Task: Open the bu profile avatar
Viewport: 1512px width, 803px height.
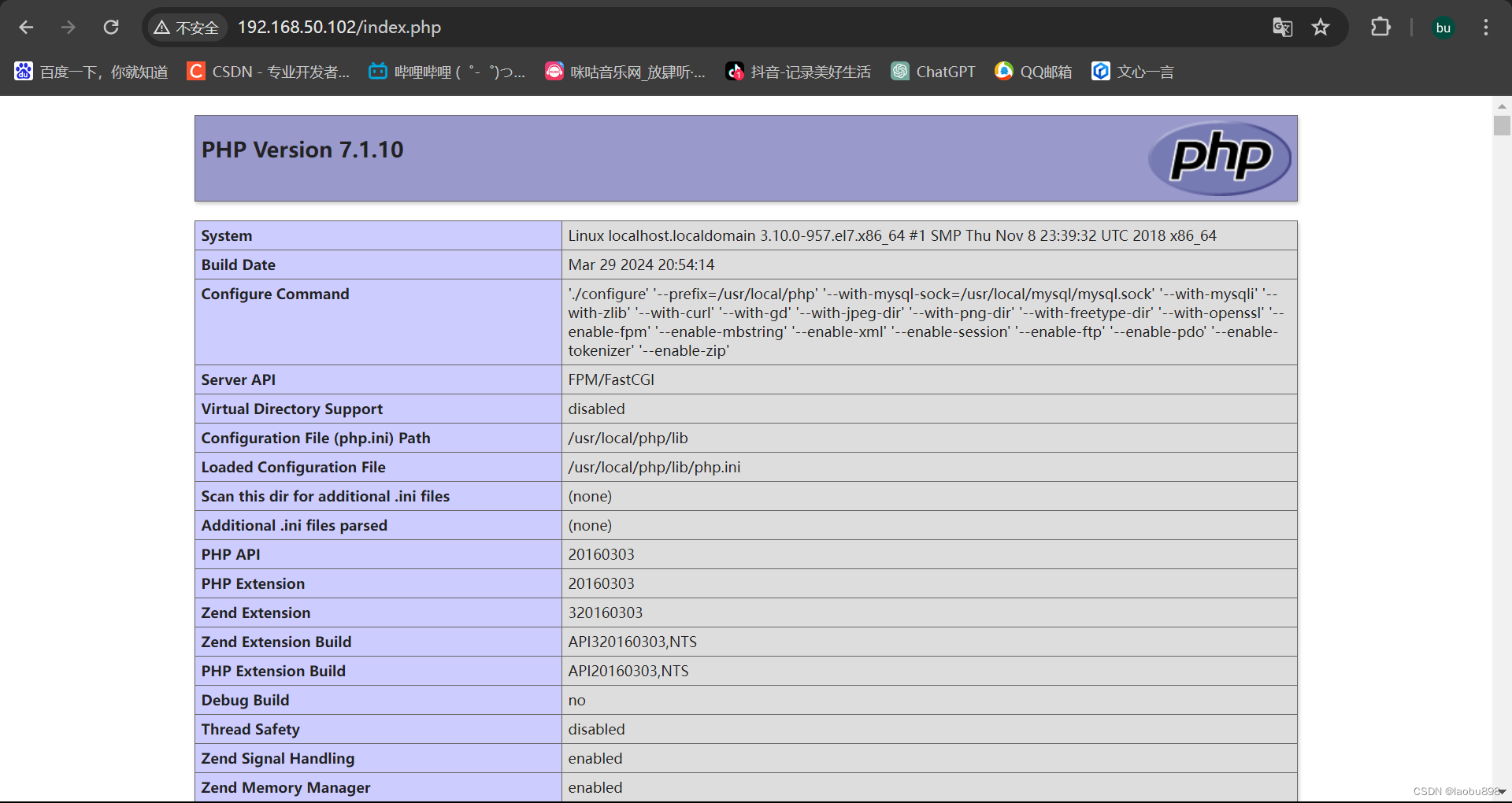Action: [1443, 28]
